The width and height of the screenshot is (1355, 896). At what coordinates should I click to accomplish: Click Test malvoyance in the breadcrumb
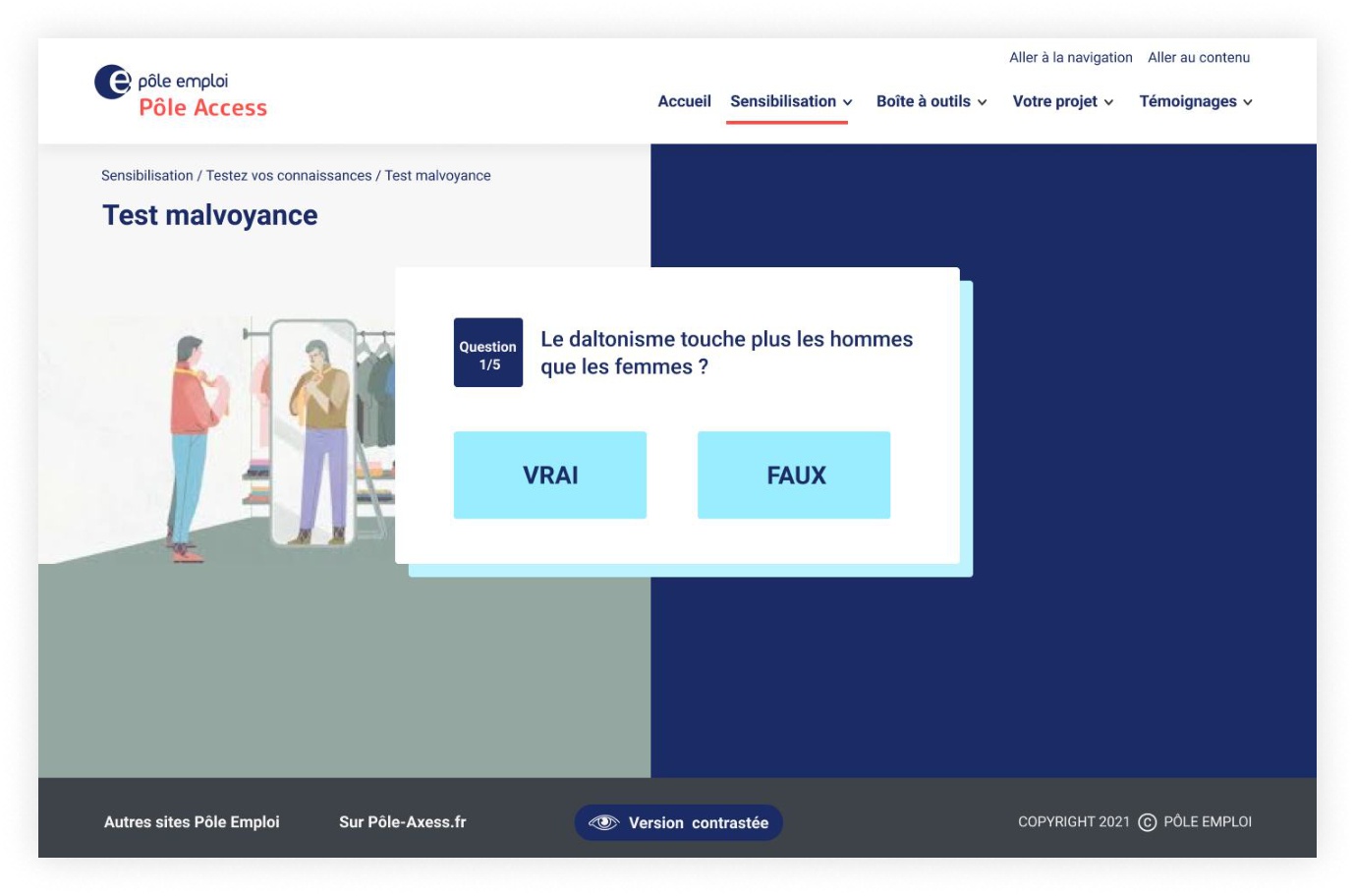pos(437,175)
